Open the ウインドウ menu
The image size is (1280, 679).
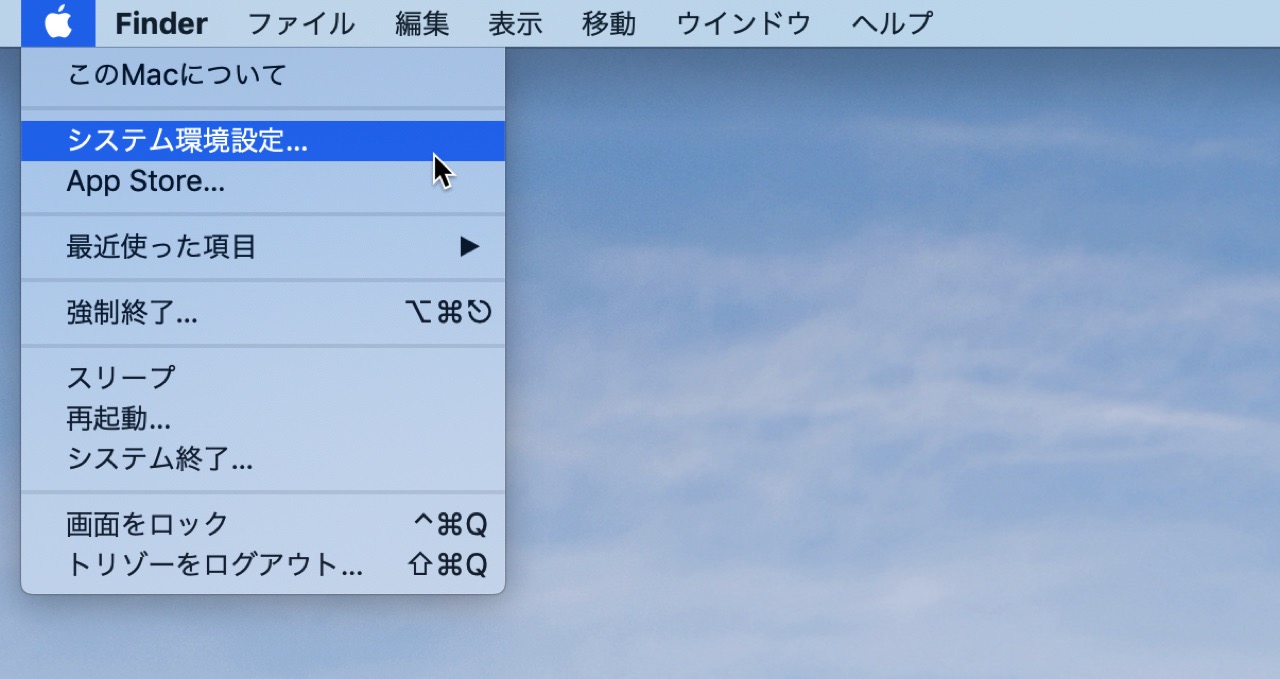744,23
